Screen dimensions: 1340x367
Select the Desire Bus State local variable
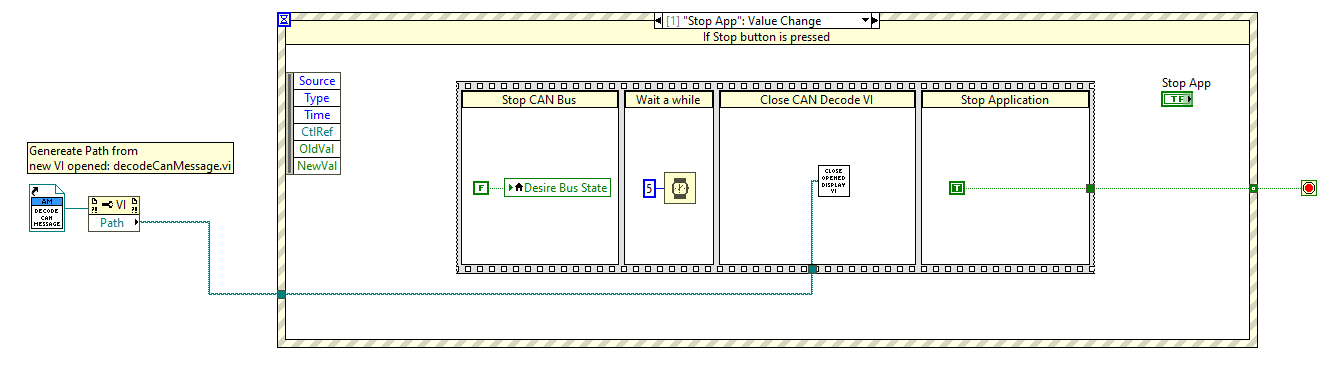pos(557,187)
